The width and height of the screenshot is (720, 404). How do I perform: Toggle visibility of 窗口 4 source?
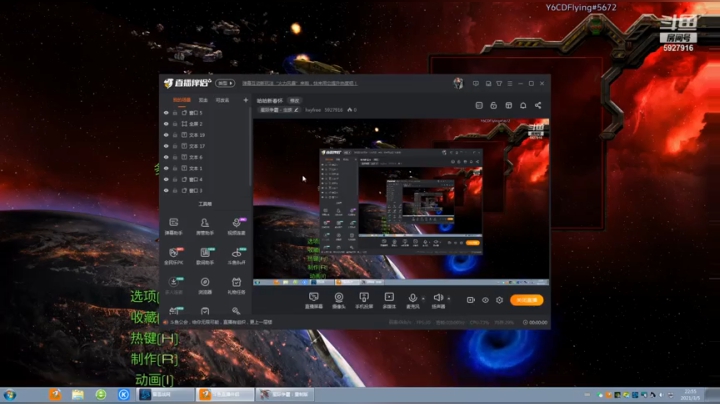(166, 180)
